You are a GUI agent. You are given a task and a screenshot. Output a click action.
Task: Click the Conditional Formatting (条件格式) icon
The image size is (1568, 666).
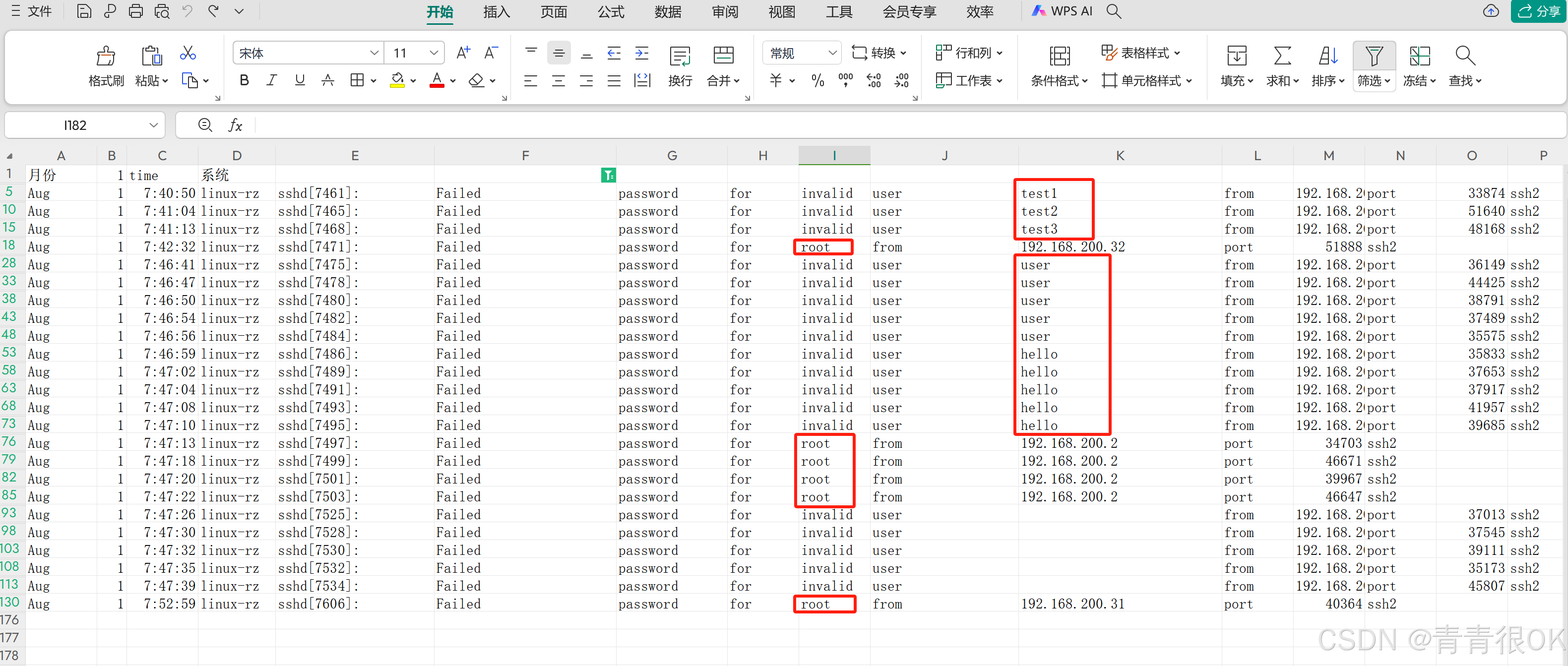1059,56
